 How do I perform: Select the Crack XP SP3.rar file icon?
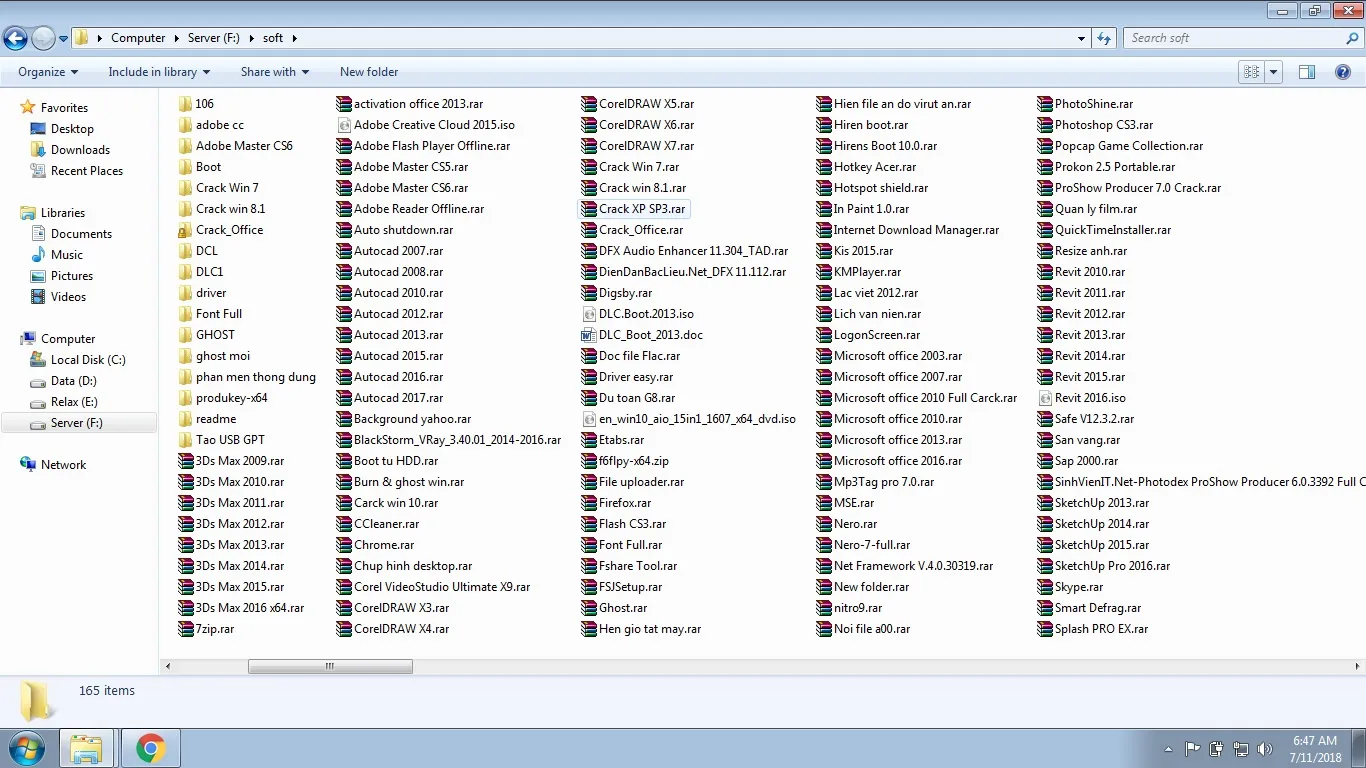pos(589,209)
